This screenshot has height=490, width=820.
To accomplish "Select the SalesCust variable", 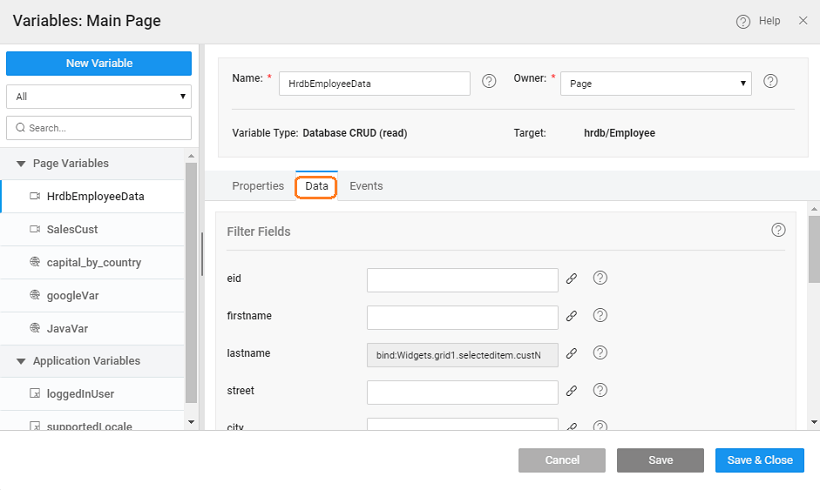I will tap(72, 230).
